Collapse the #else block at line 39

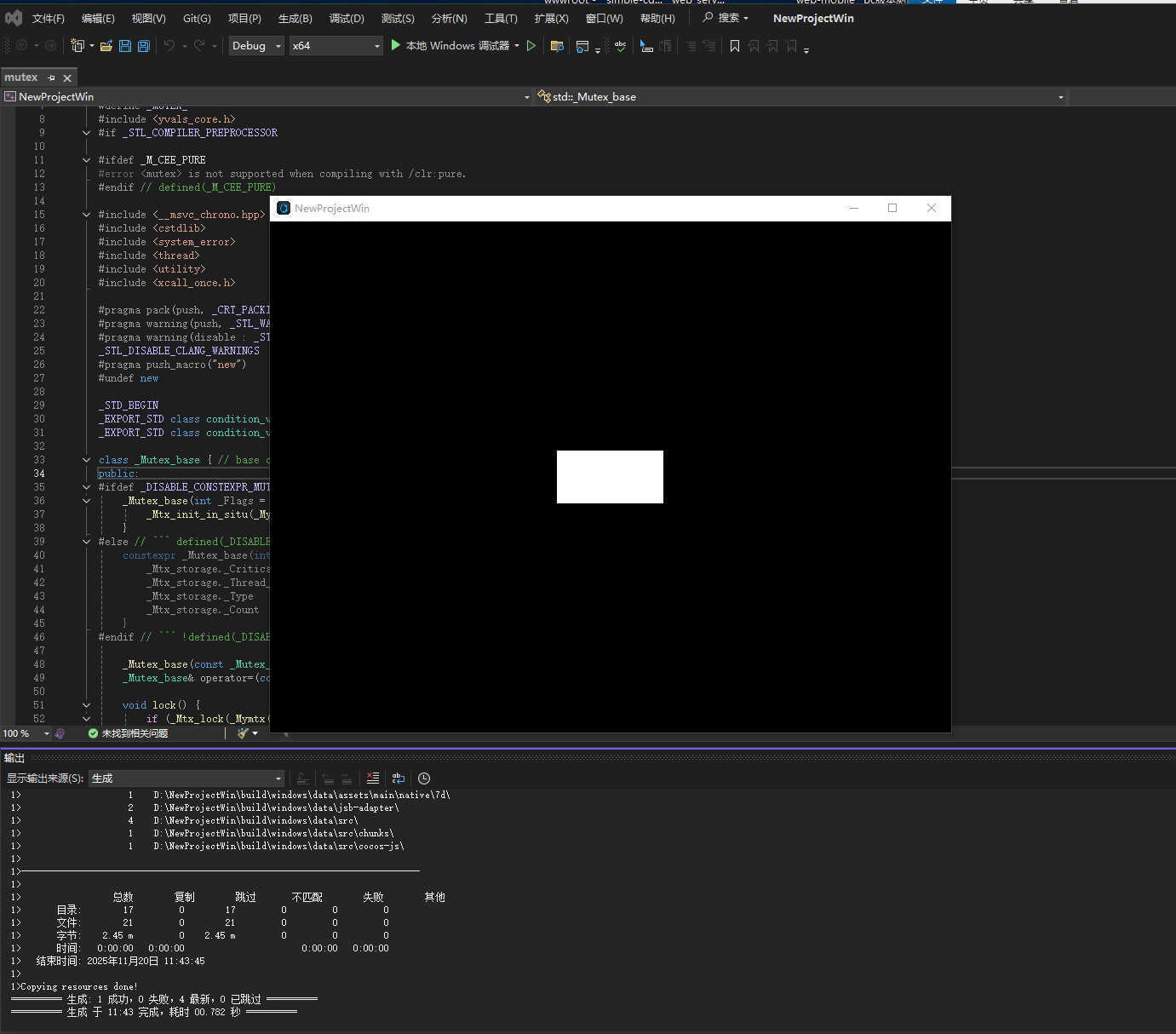[x=86, y=542]
